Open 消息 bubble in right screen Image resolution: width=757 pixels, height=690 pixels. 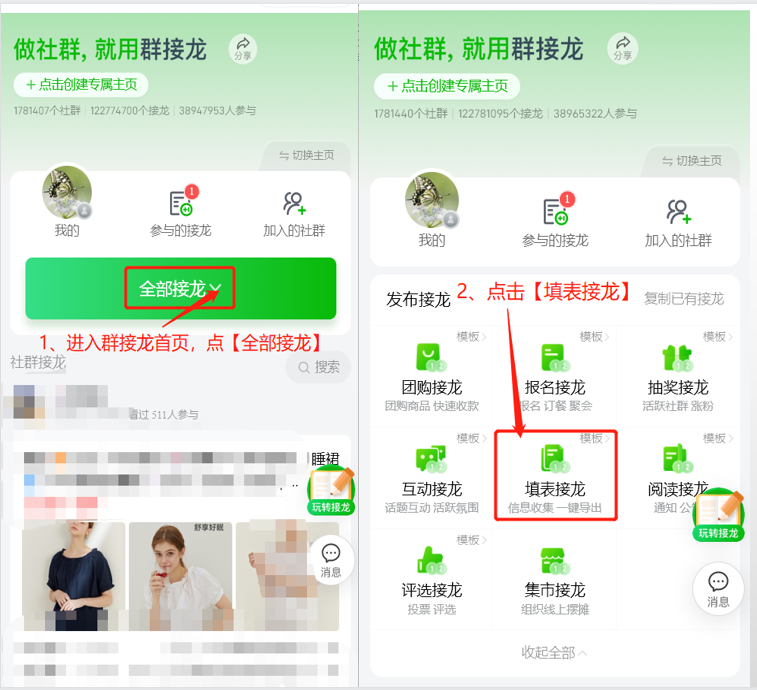point(718,589)
